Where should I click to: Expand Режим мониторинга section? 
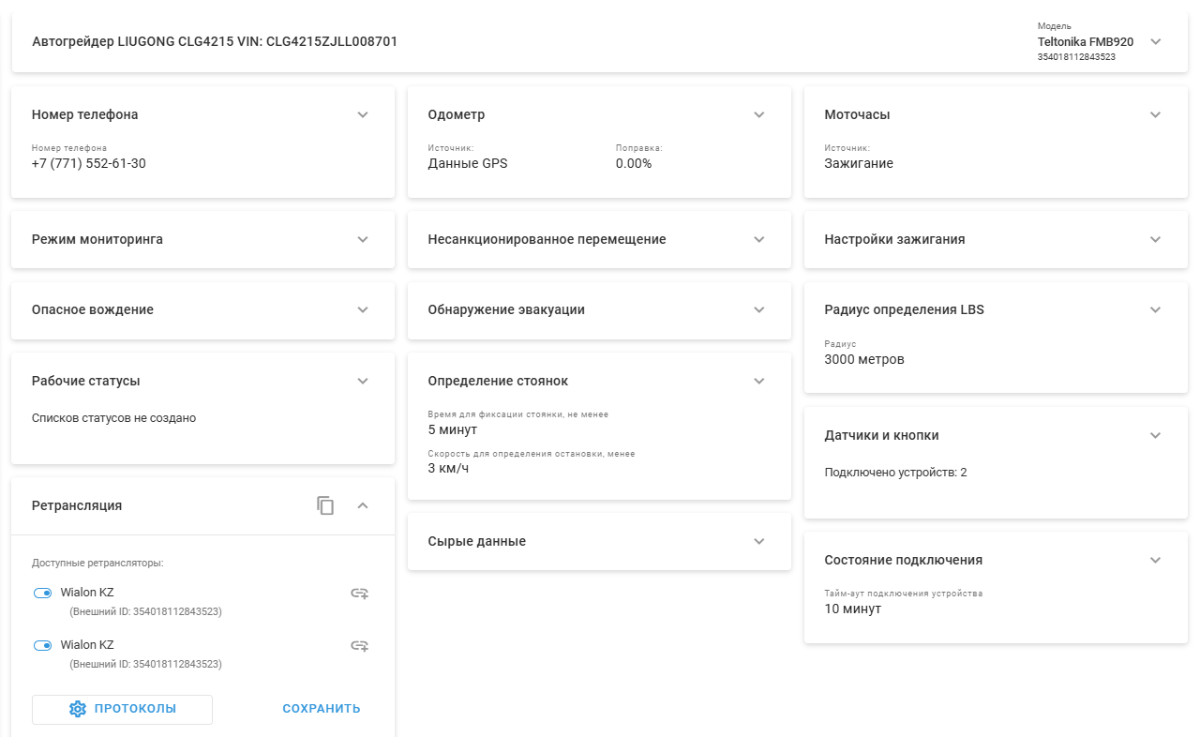click(363, 239)
